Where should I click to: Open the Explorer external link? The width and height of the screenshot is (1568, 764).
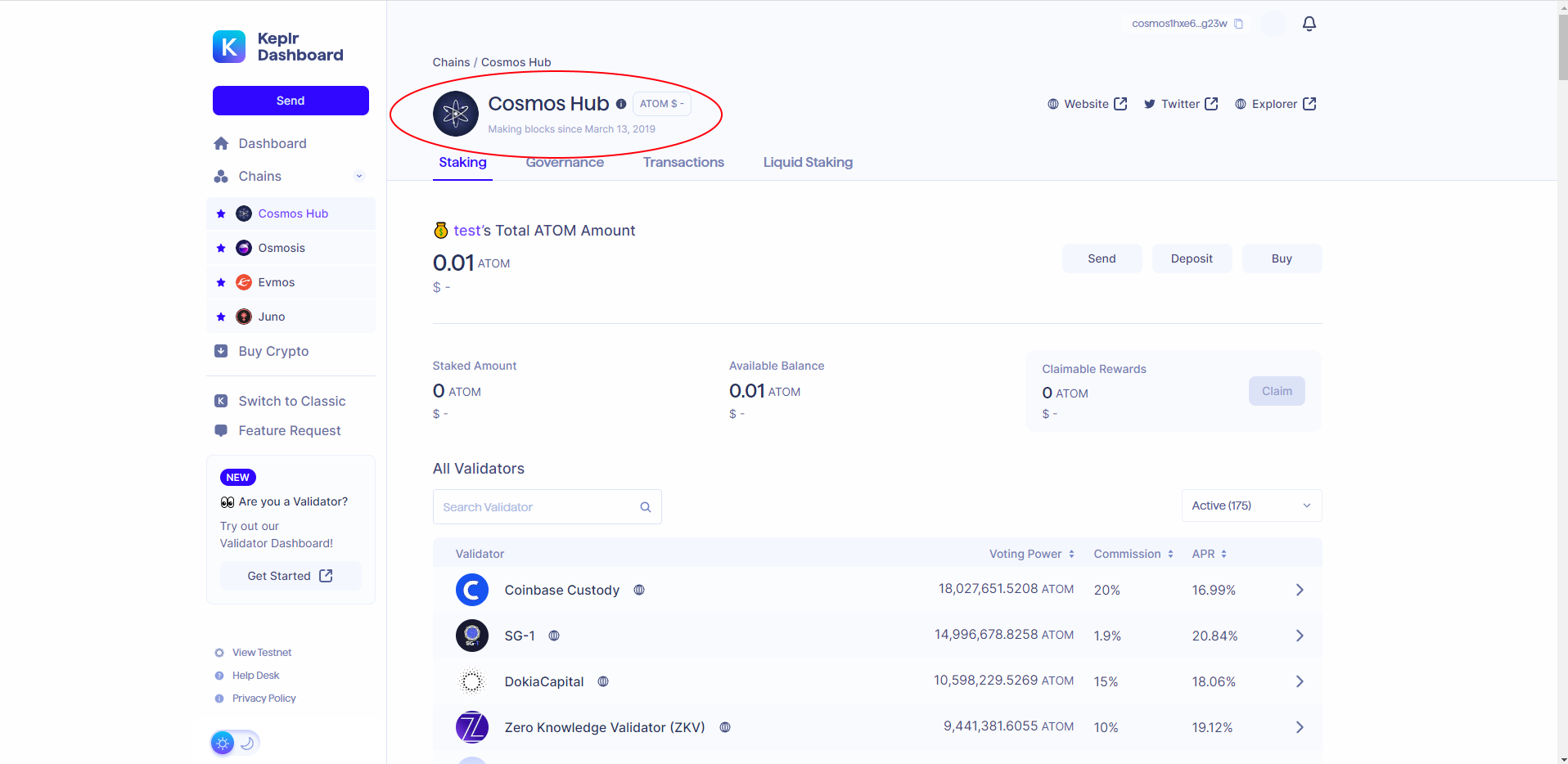point(1275,104)
